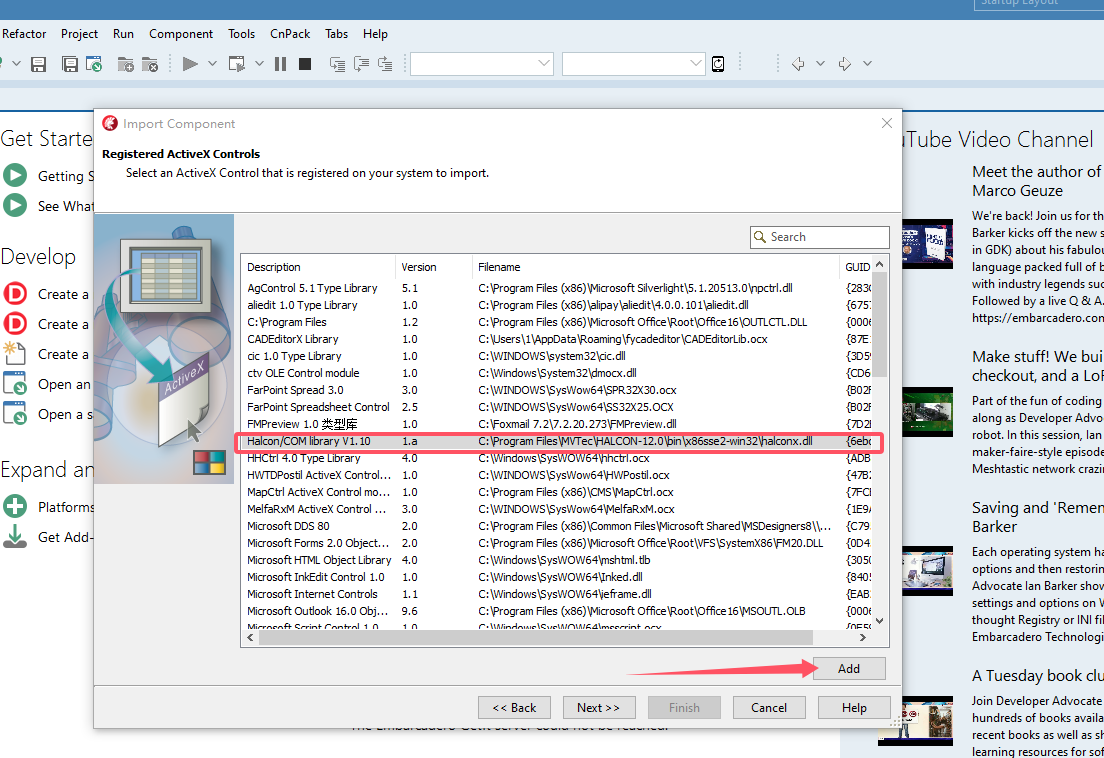Select AgControl 5.1 Type Library row
Viewport: 1104px width, 758px height.
click(556, 288)
